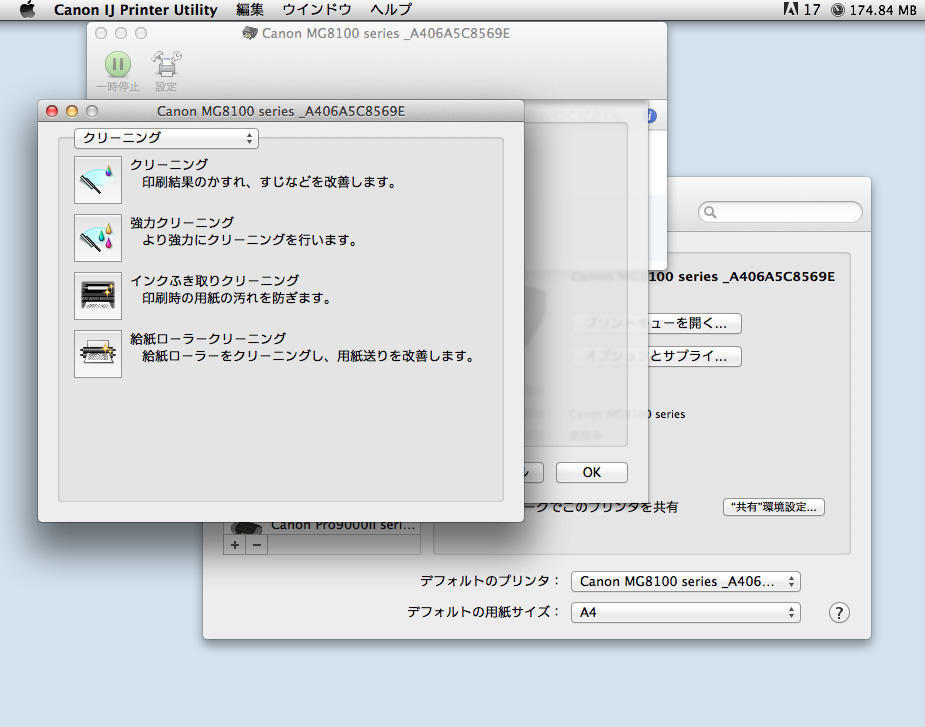The height and width of the screenshot is (727, 925).
Task: Start Deep Cleaning (強力クリーニング) icon
Action: click(x=98, y=238)
